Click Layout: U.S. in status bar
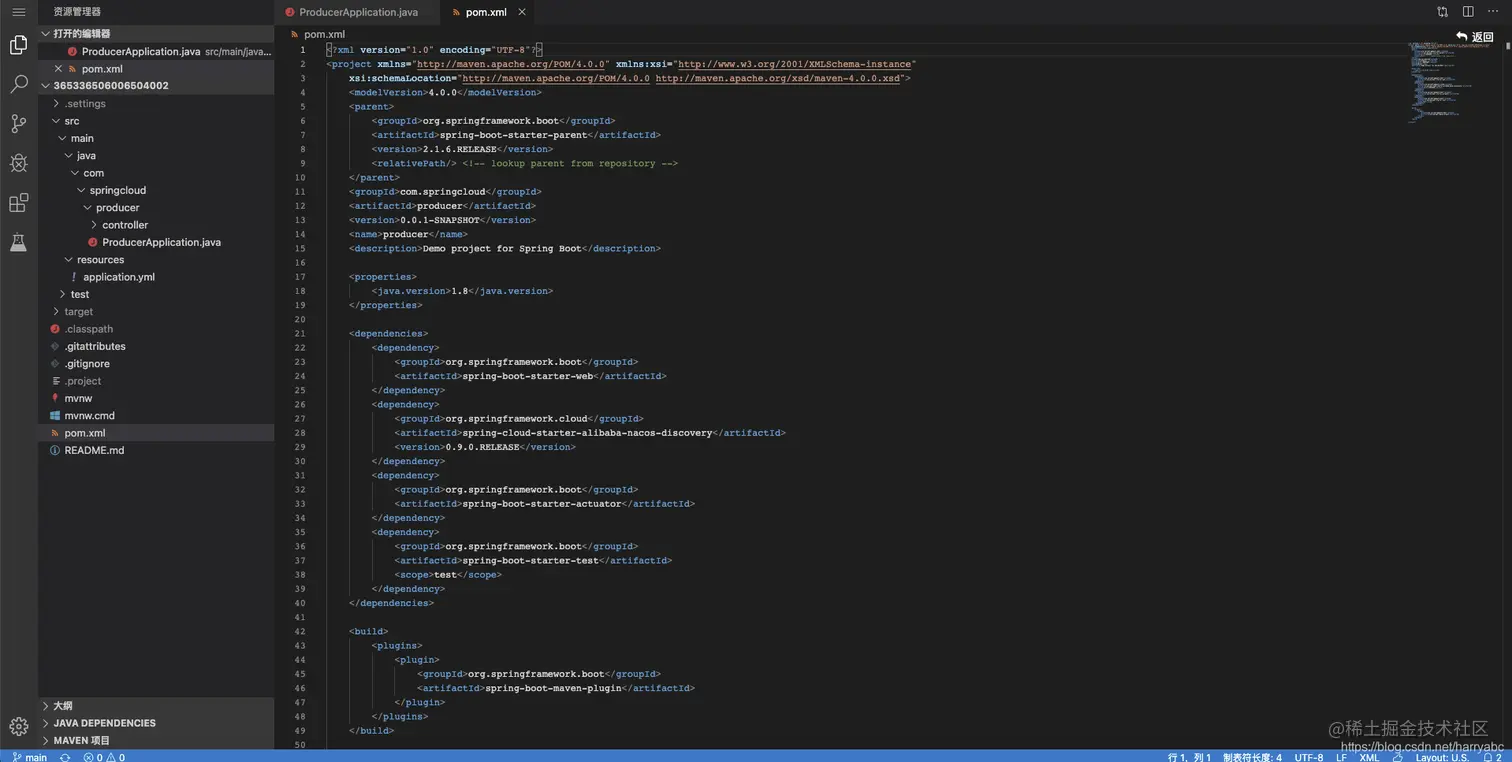Viewport: 1512px width, 762px height. (1442, 757)
